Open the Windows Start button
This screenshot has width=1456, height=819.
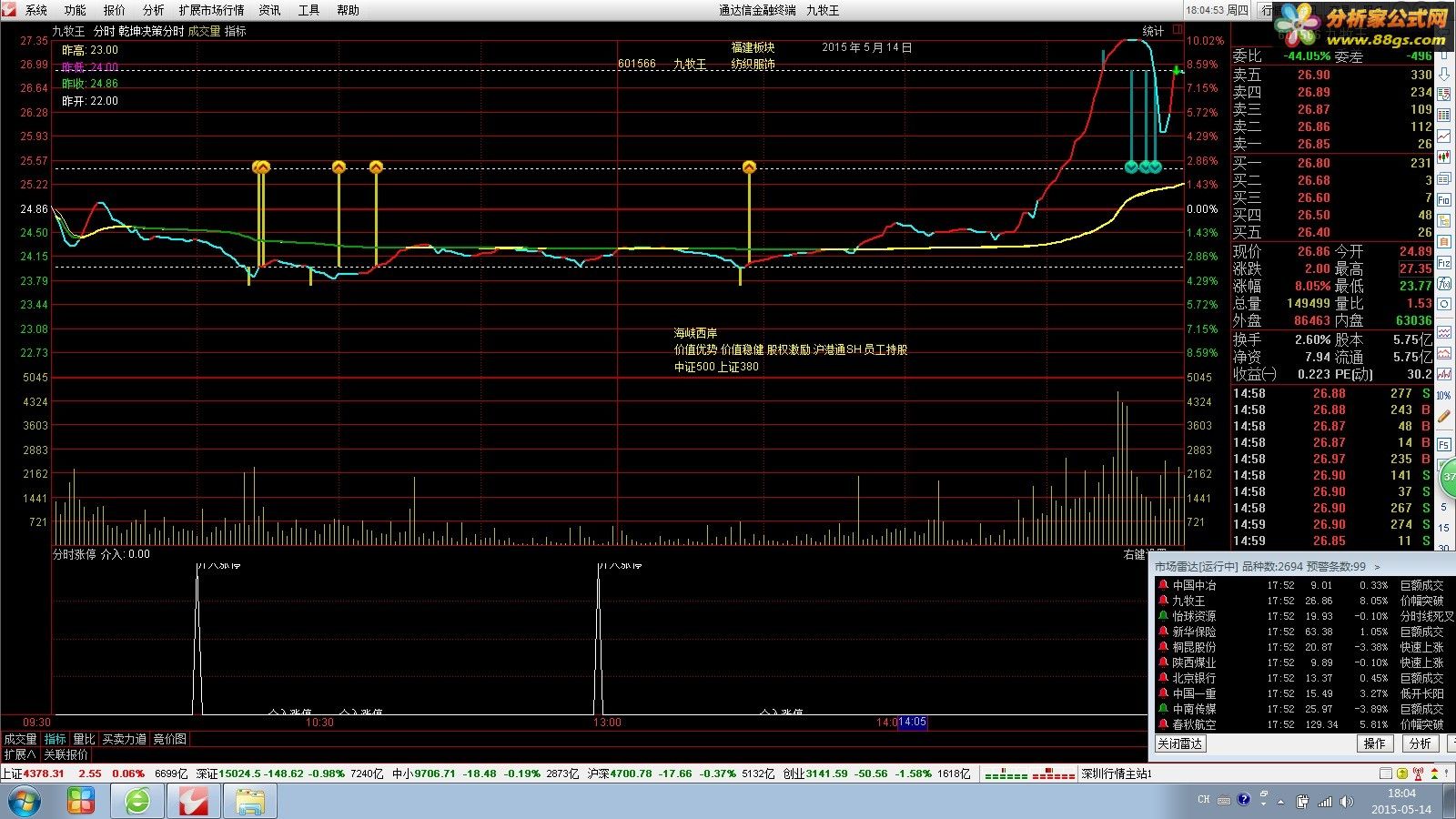click(25, 802)
